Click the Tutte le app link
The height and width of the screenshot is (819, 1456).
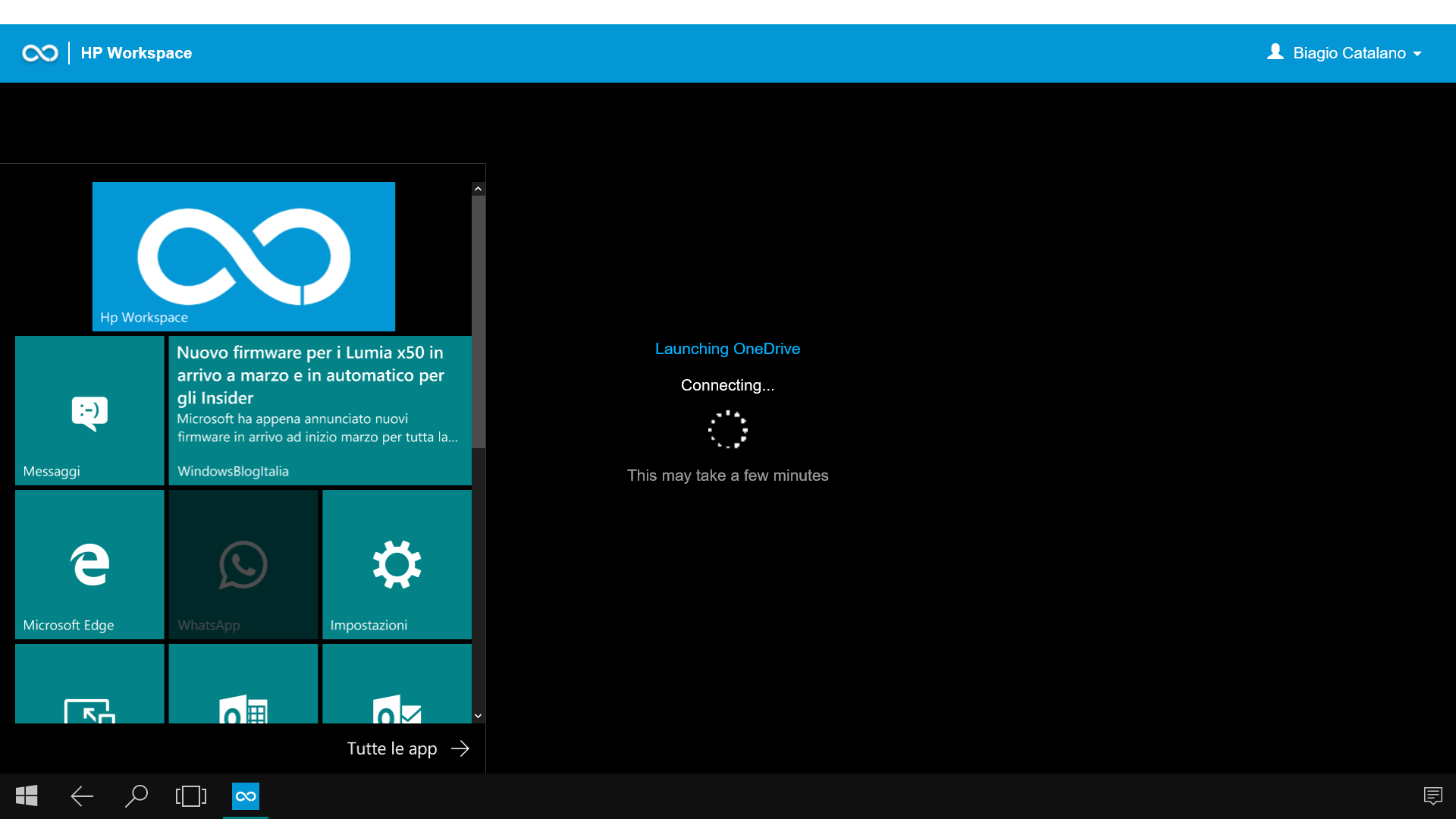tap(408, 748)
